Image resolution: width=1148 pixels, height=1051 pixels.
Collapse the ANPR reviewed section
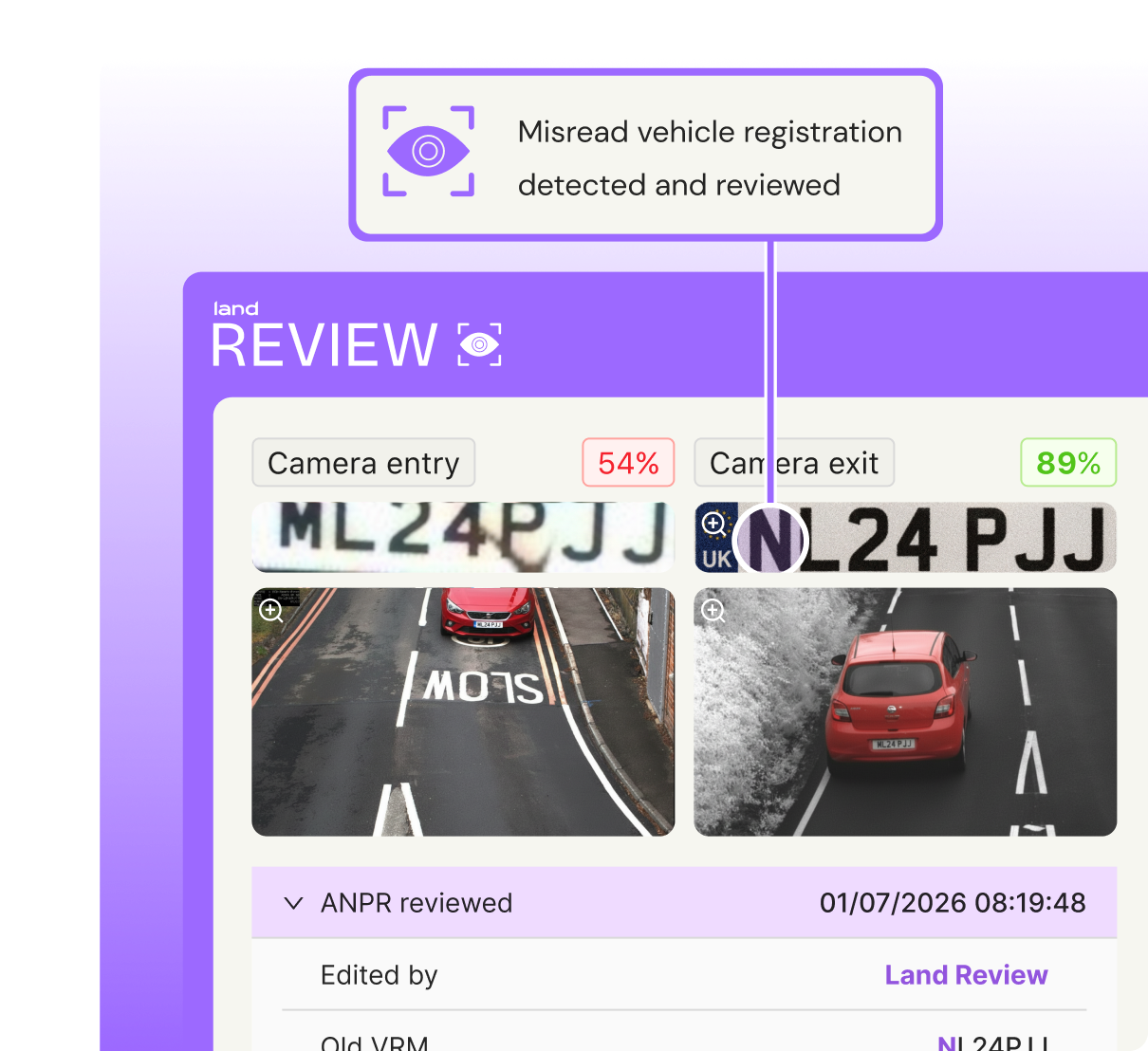294,903
